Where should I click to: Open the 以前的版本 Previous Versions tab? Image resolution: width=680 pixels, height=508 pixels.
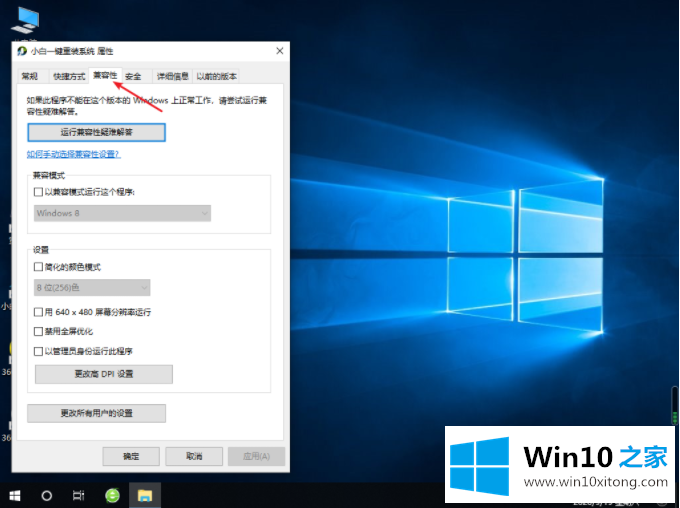(216, 76)
